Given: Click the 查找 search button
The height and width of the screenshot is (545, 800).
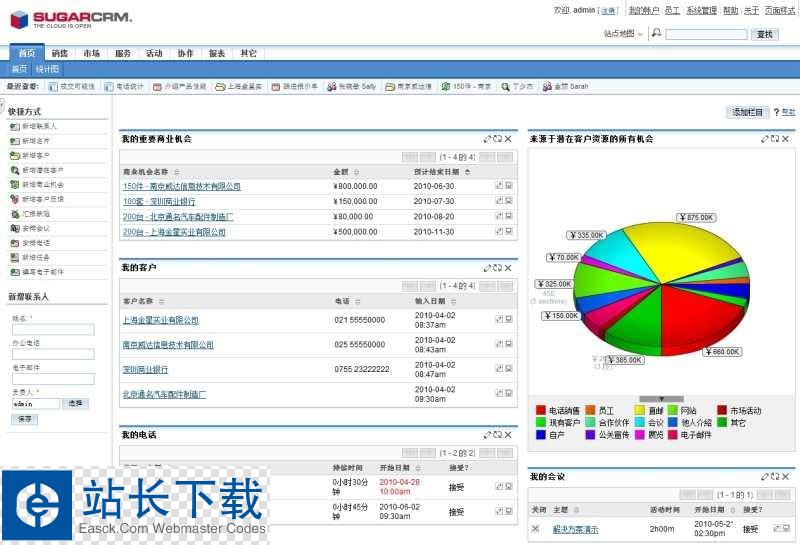Looking at the screenshot, I should 764,34.
